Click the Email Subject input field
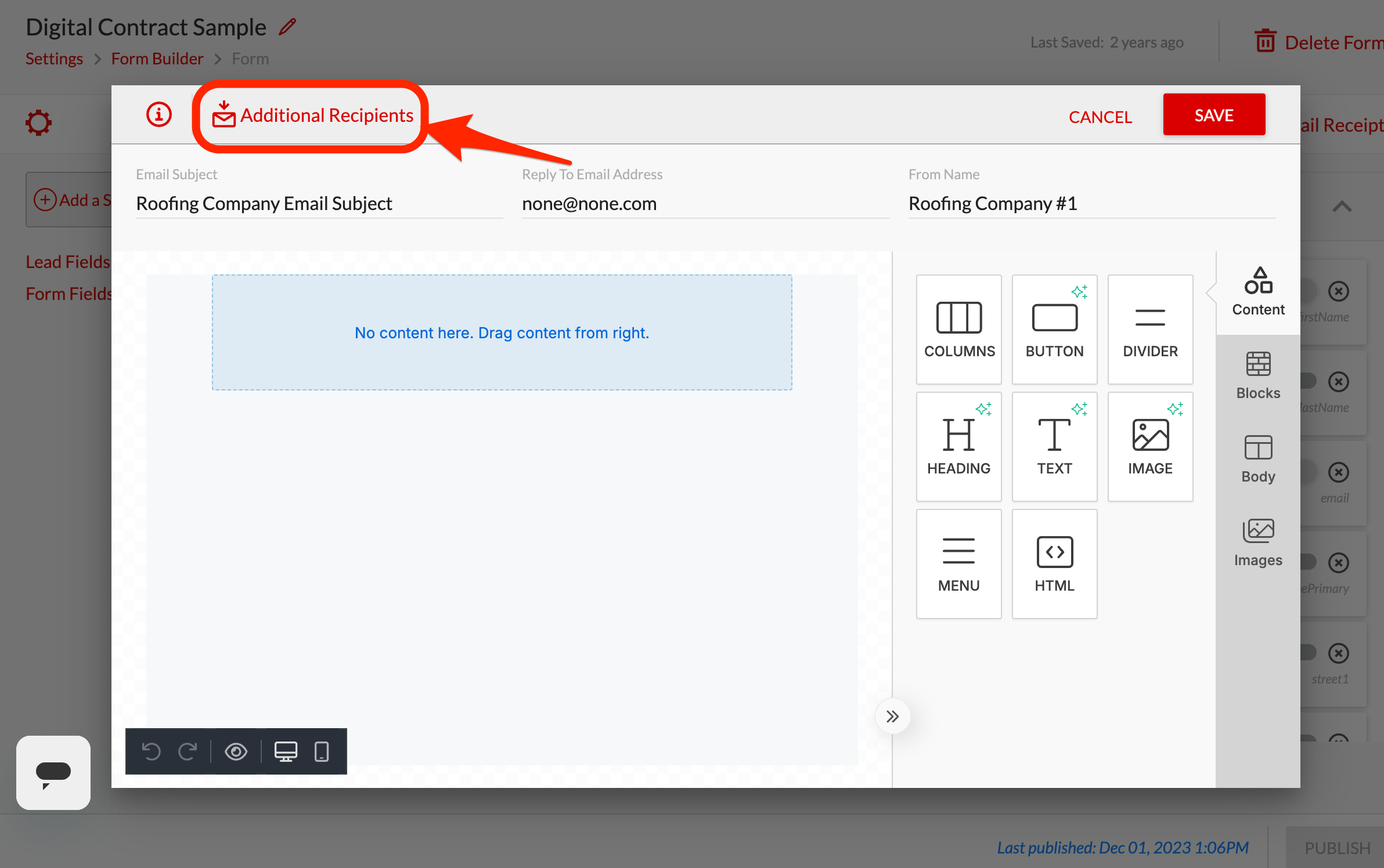 [x=319, y=204]
